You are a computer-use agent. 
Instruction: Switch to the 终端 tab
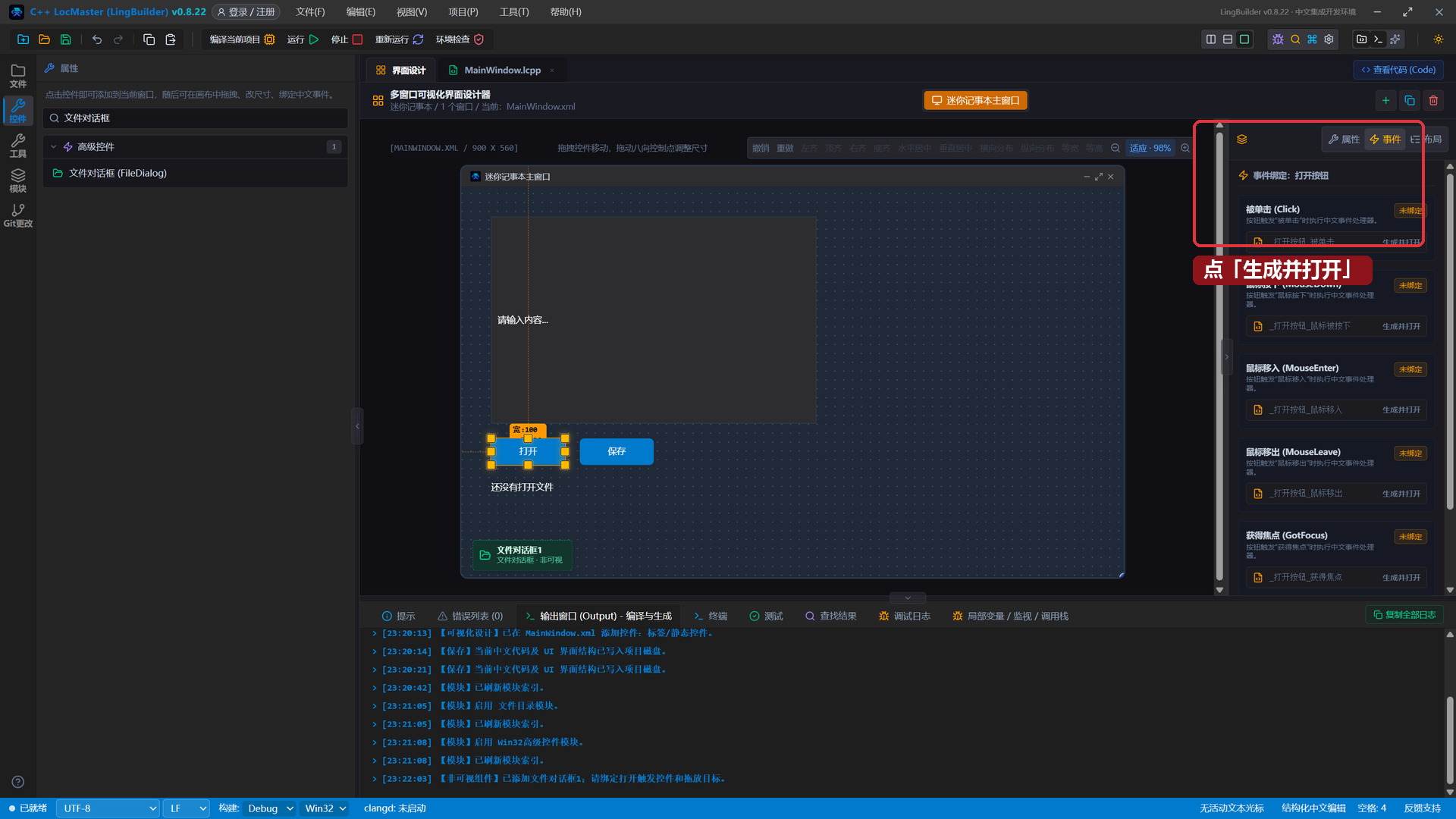[711, 617]
